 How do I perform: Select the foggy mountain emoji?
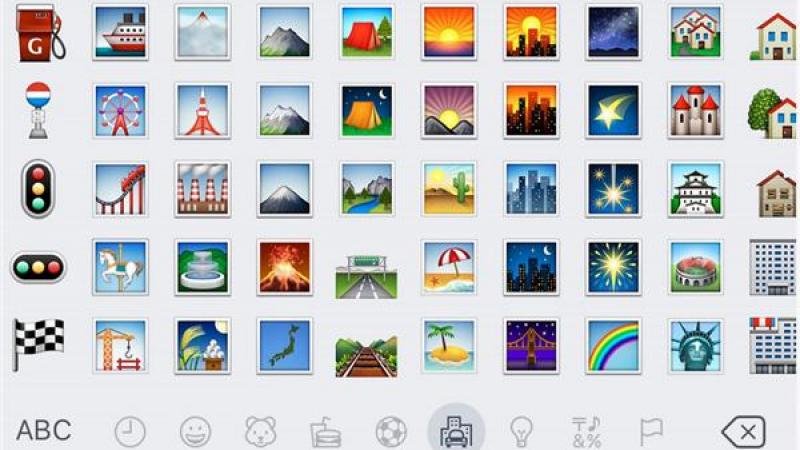coord(203,32)
